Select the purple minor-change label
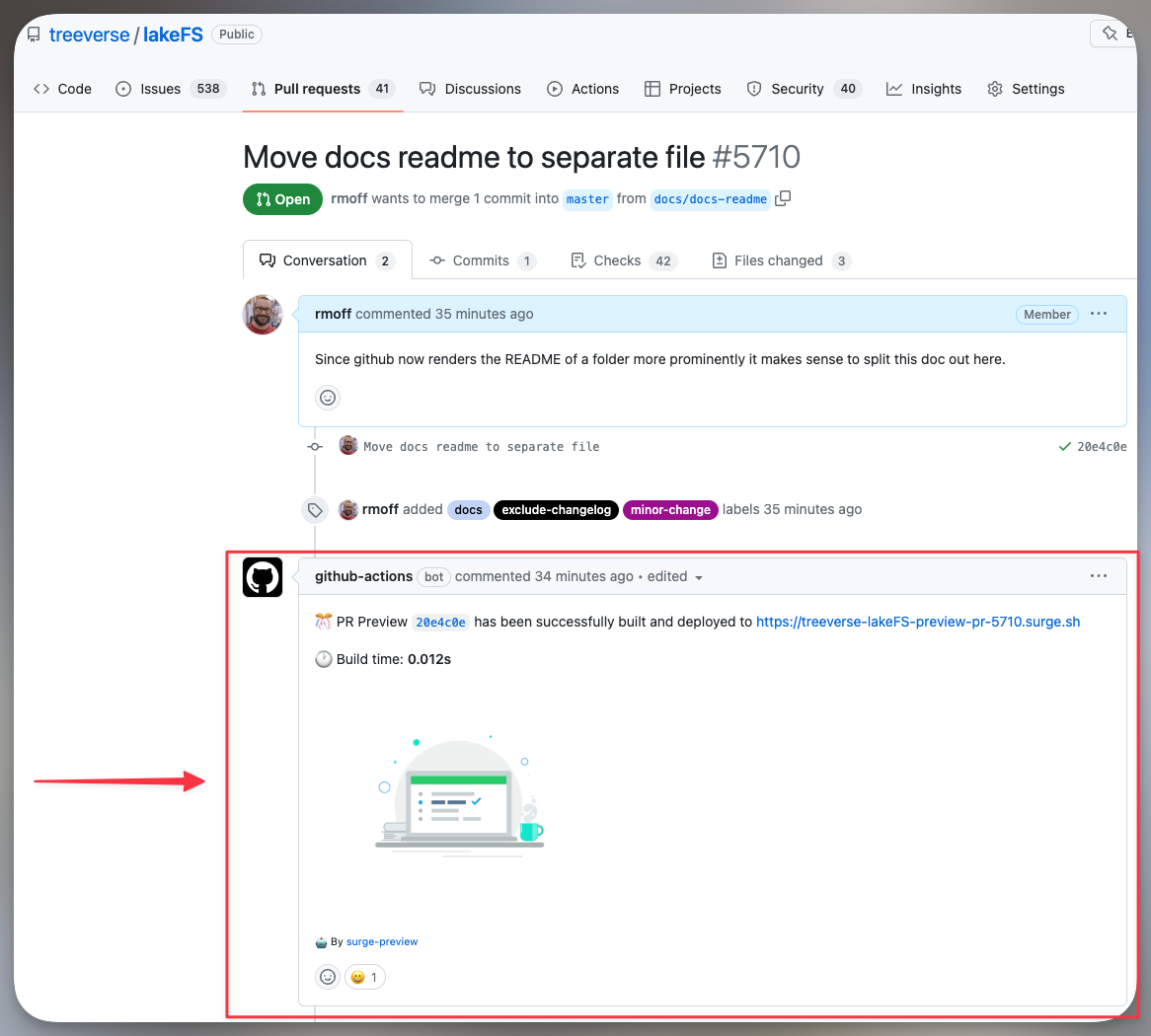The image size is (1151, 1036). (x=670, y=510)
